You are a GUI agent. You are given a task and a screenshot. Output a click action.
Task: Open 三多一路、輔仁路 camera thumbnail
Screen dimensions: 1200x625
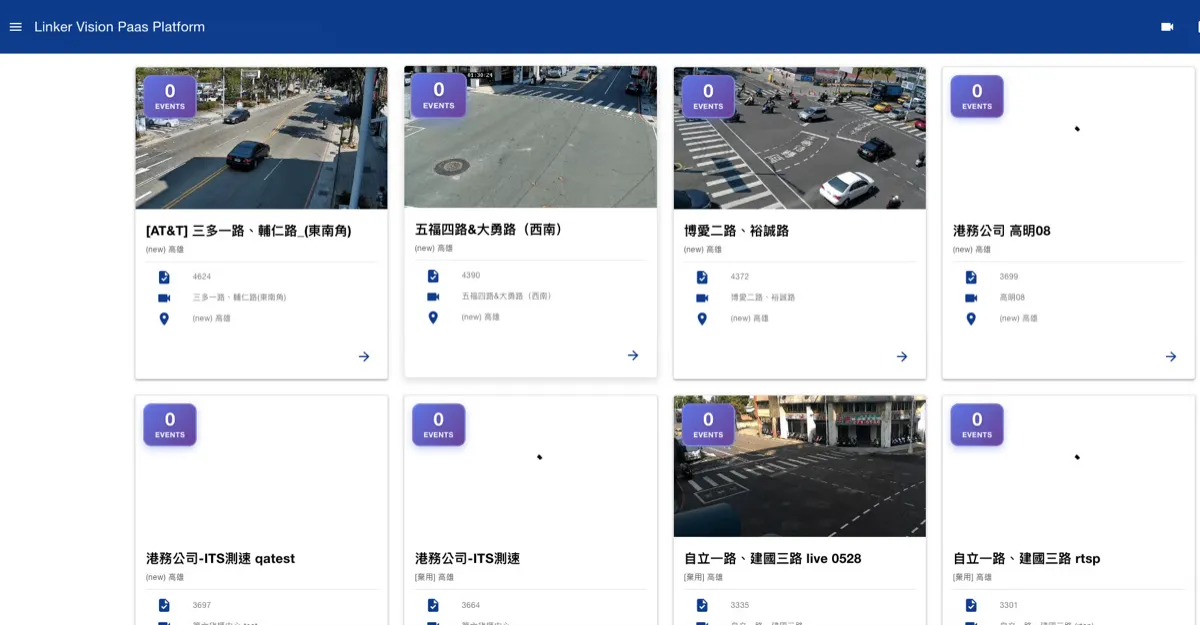click(262, 138)
